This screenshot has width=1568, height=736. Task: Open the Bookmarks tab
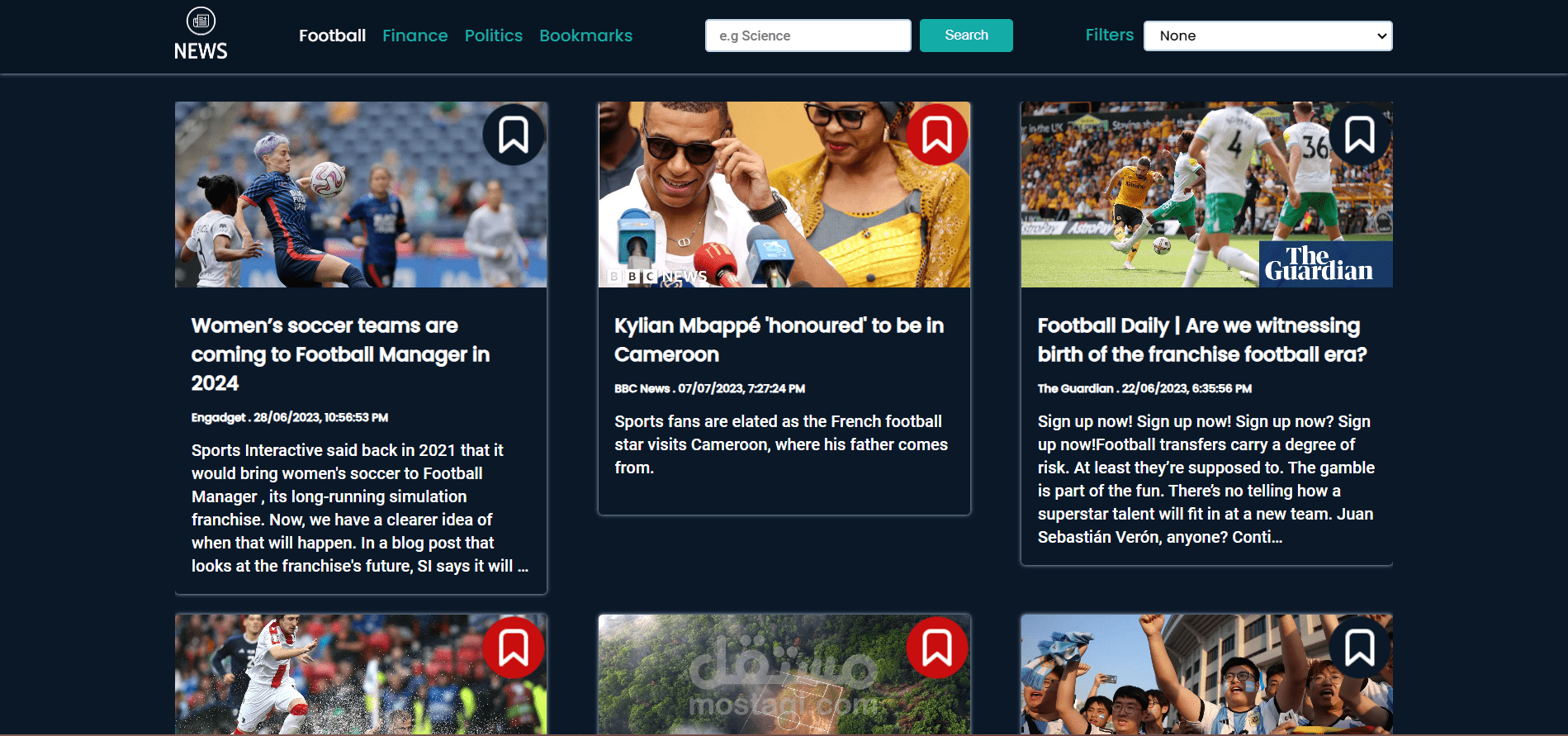585,36
